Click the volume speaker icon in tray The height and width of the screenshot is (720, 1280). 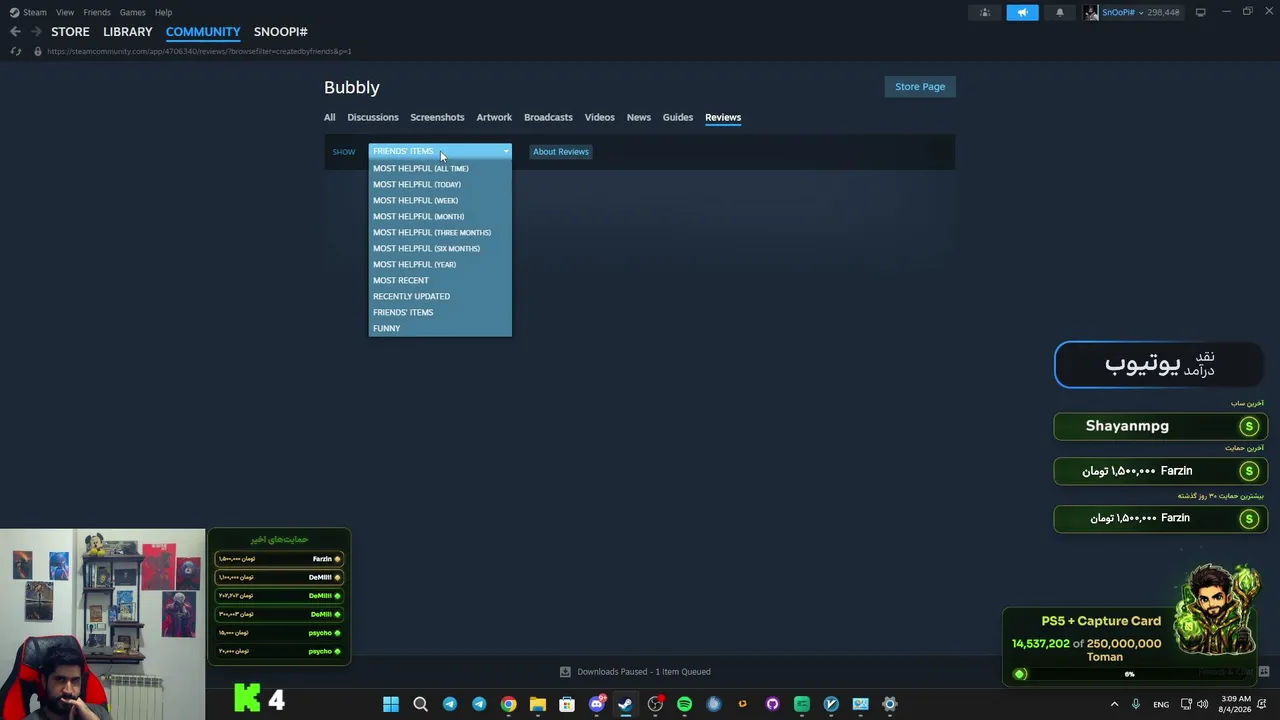pyautogui.click(x=1202, y=704)
